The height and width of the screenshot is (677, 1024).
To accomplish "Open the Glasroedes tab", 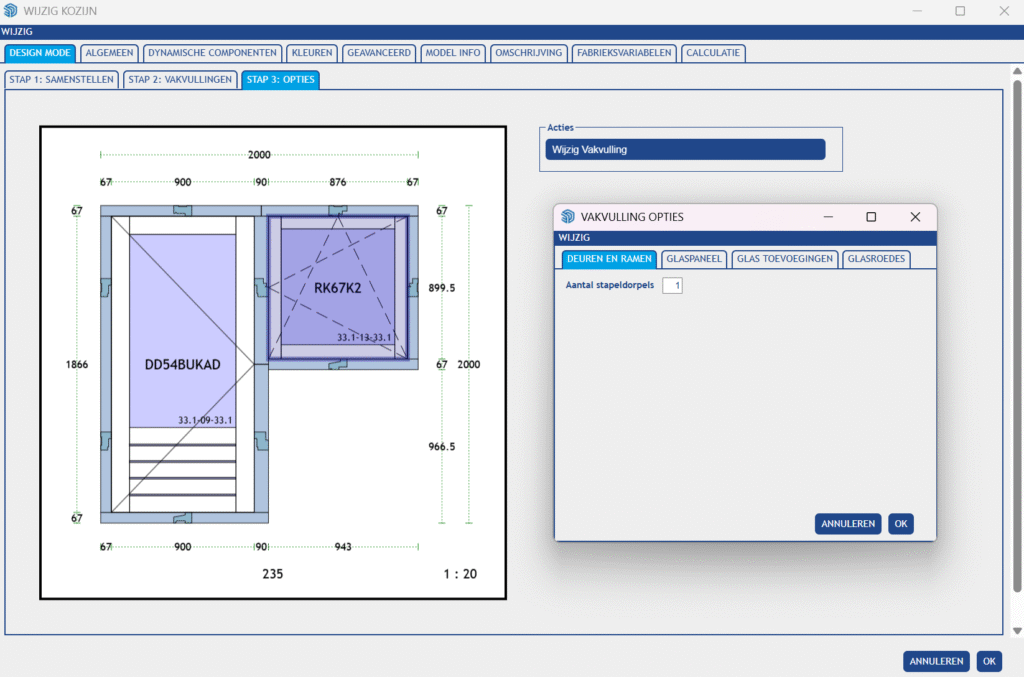I will [x=876, y=259].
